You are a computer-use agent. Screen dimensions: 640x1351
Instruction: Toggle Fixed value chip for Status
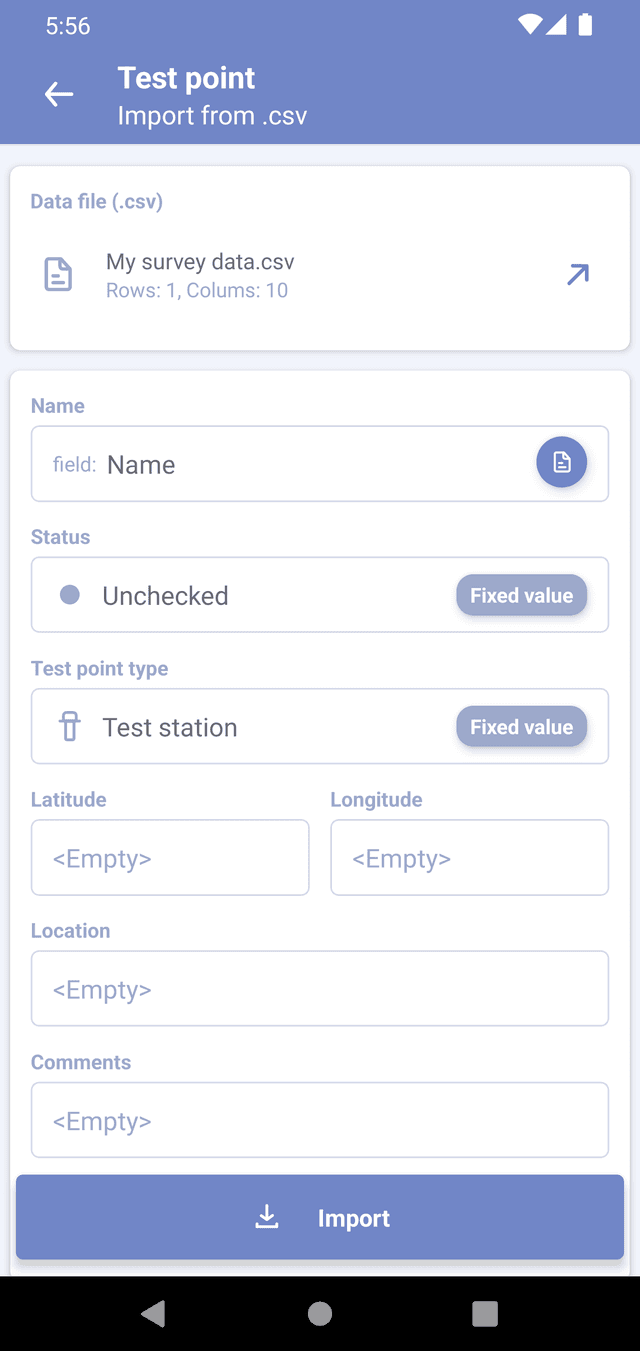coord(521,595)
